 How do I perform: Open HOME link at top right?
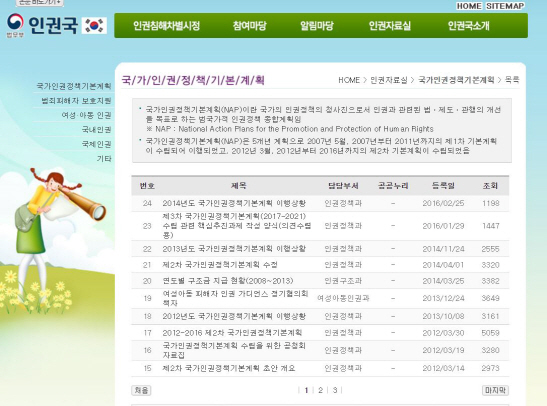(x=469, y=6)
